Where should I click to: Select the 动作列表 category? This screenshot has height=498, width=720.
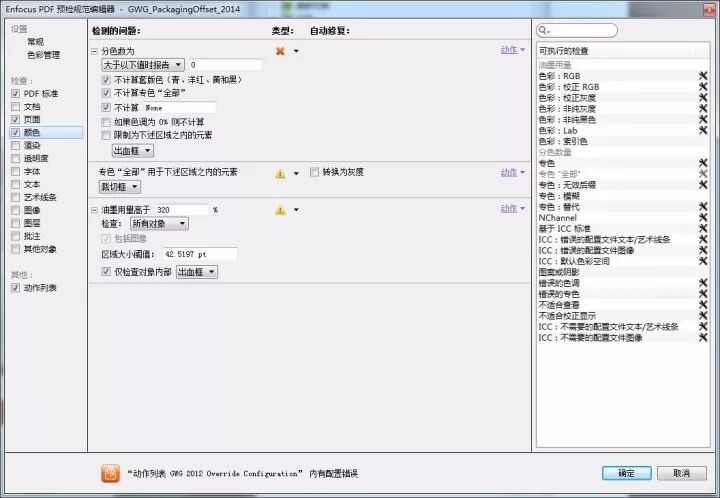[x=40, y=288]
